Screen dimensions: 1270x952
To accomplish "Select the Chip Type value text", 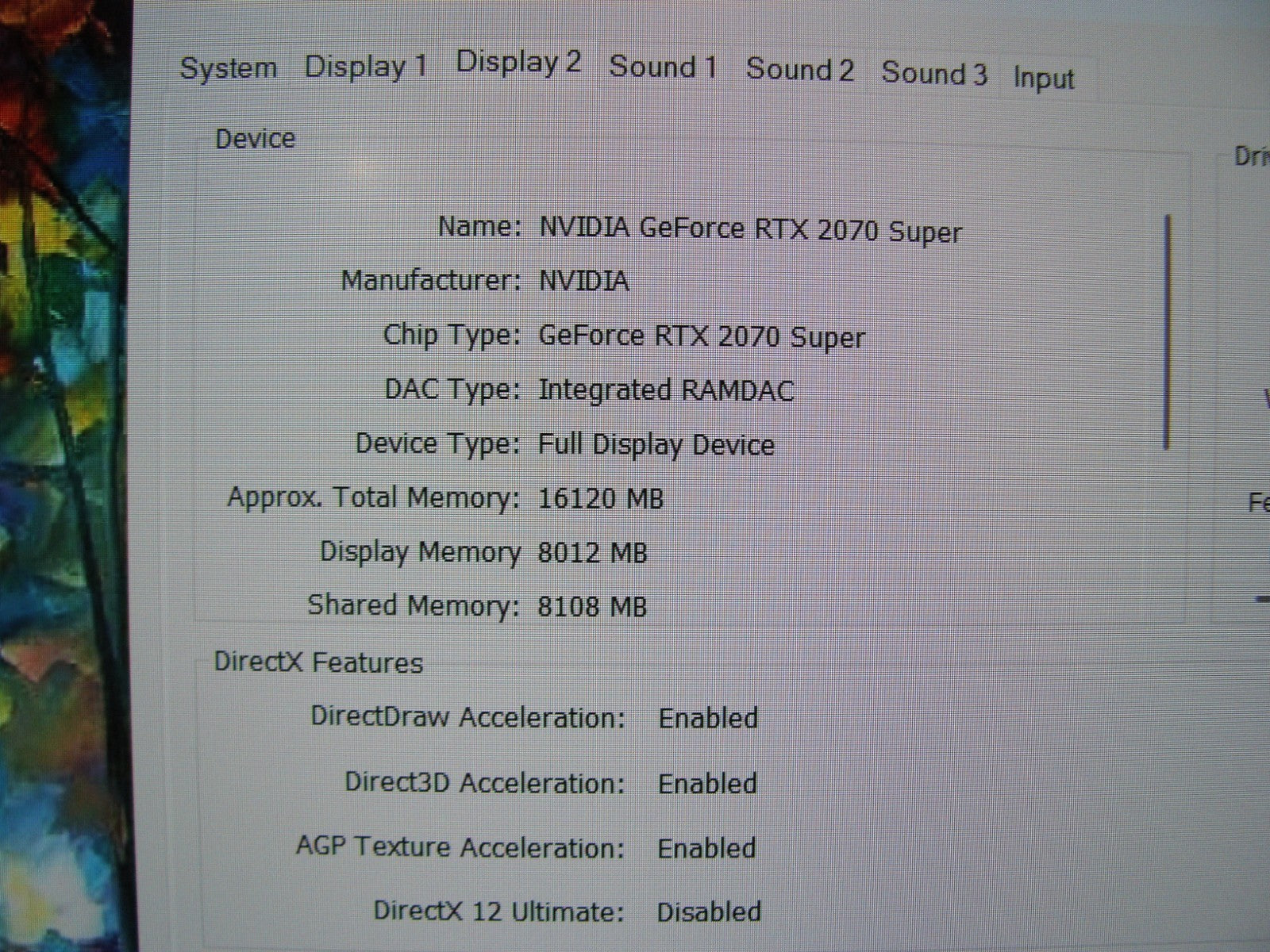I will pyautogui.click(x=701, y=336).
